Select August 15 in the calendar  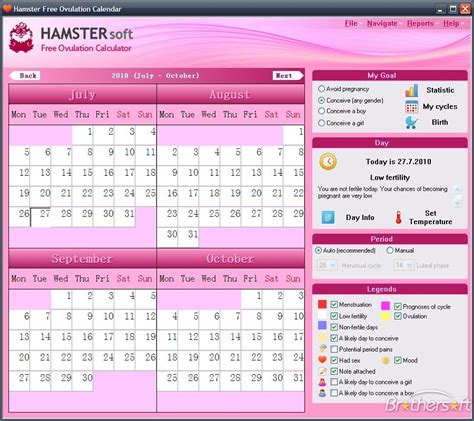(294, 176)
